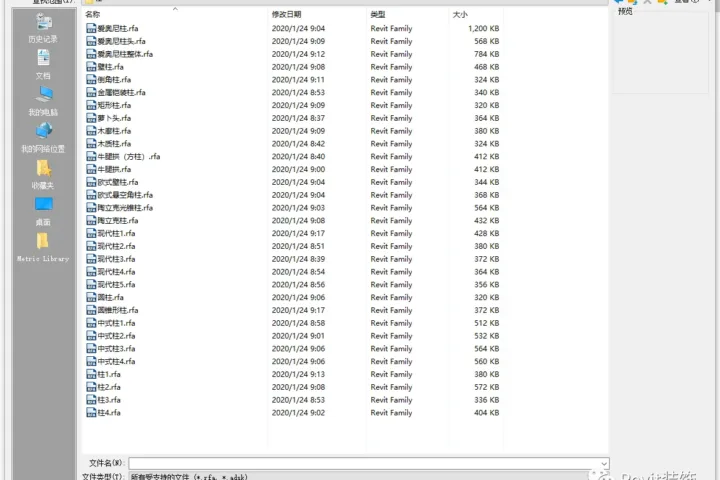Click the file icon beside 萝卜头.rfa
This screenshot has width=720, height=480.
(x=91, y=118)
